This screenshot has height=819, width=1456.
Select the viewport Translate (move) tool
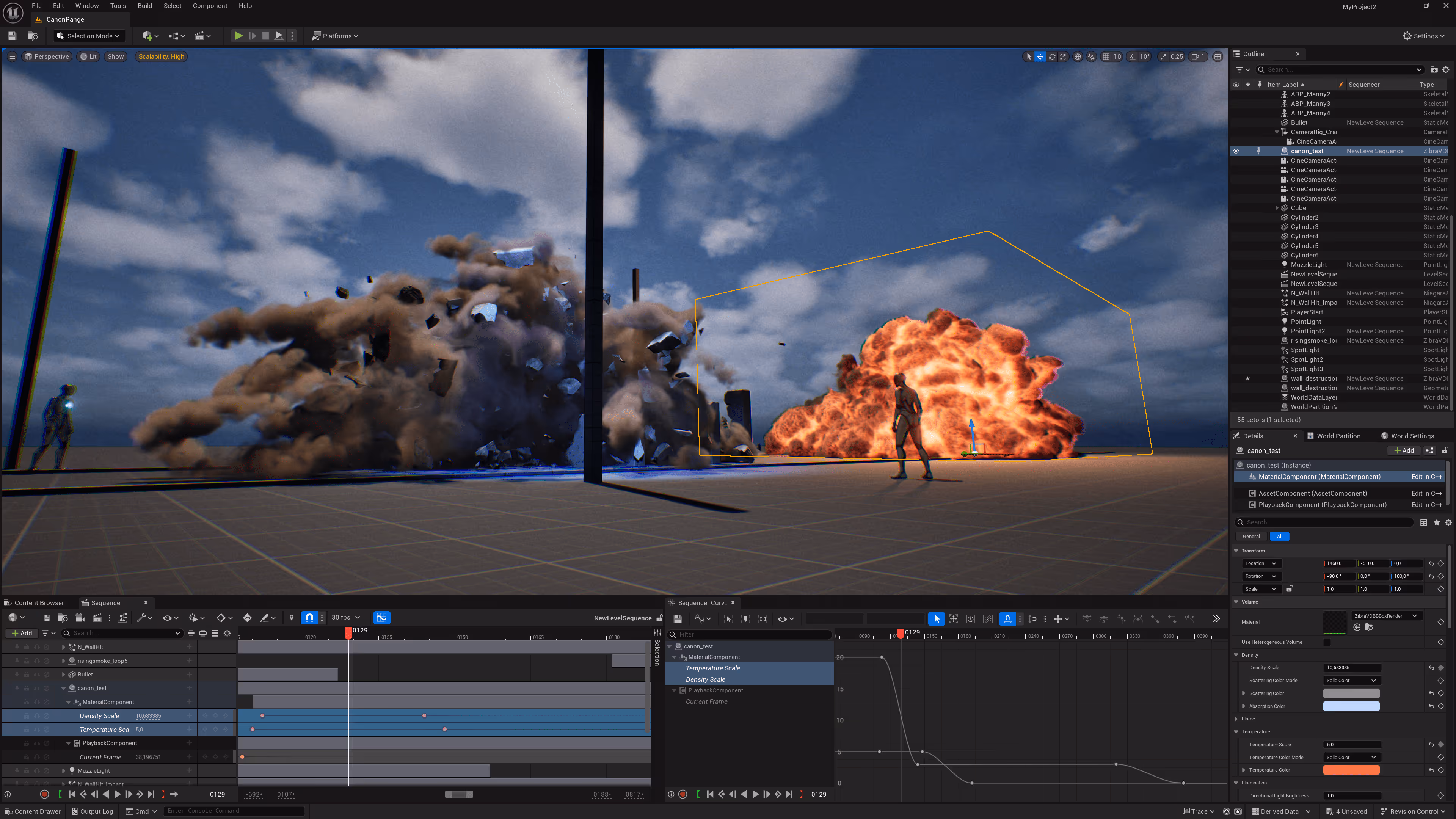coord(1040,56)
